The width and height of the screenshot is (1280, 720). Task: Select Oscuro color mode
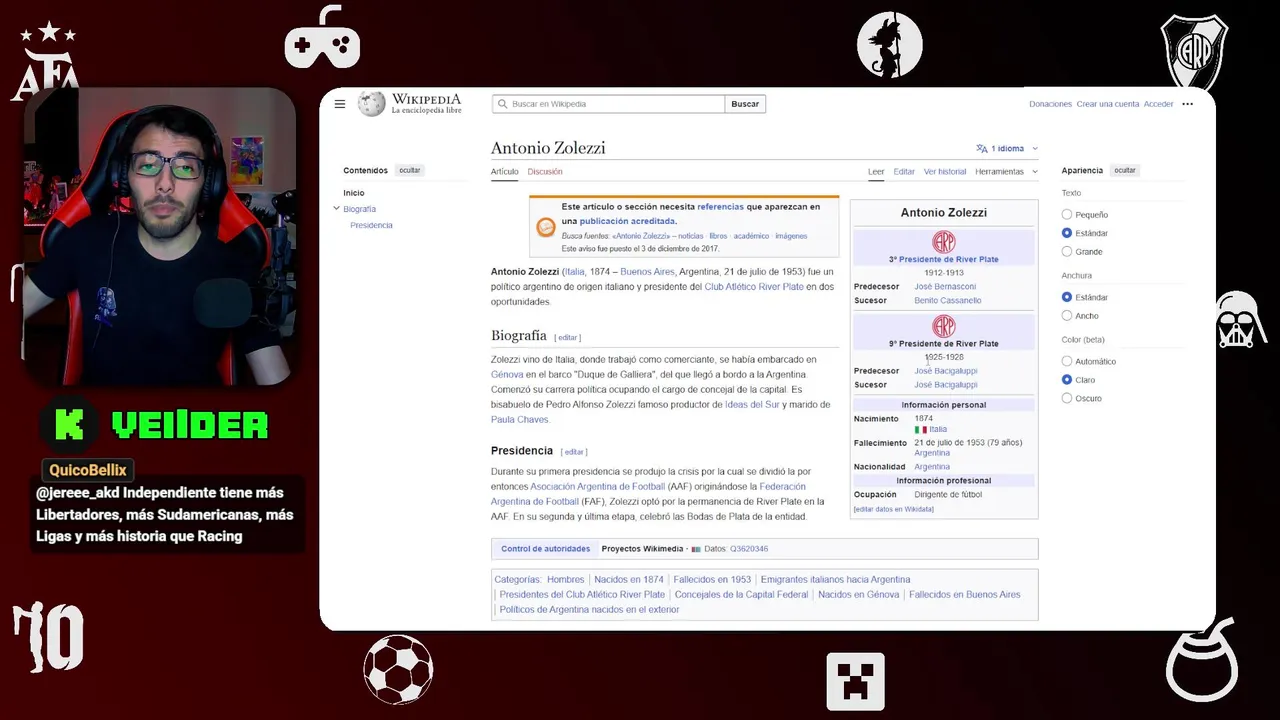(x=1067, y=398)
